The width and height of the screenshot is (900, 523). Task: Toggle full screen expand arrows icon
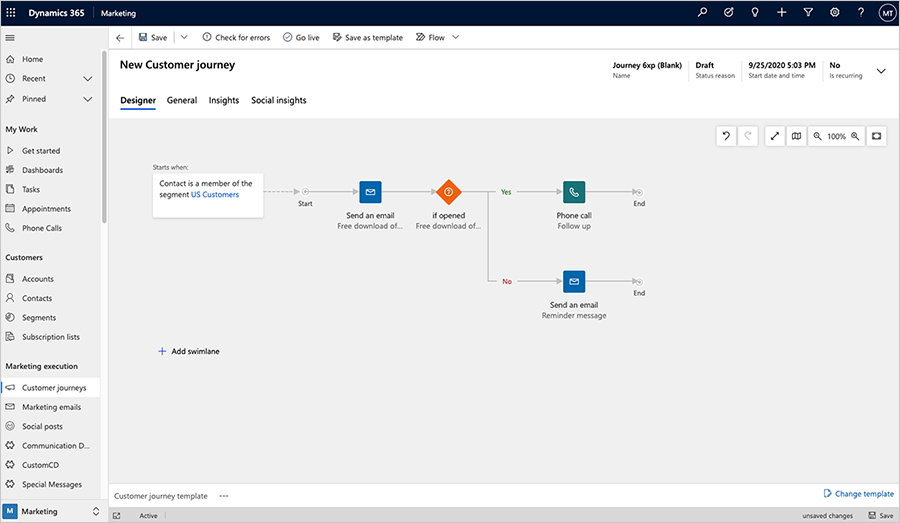(775, 136)
